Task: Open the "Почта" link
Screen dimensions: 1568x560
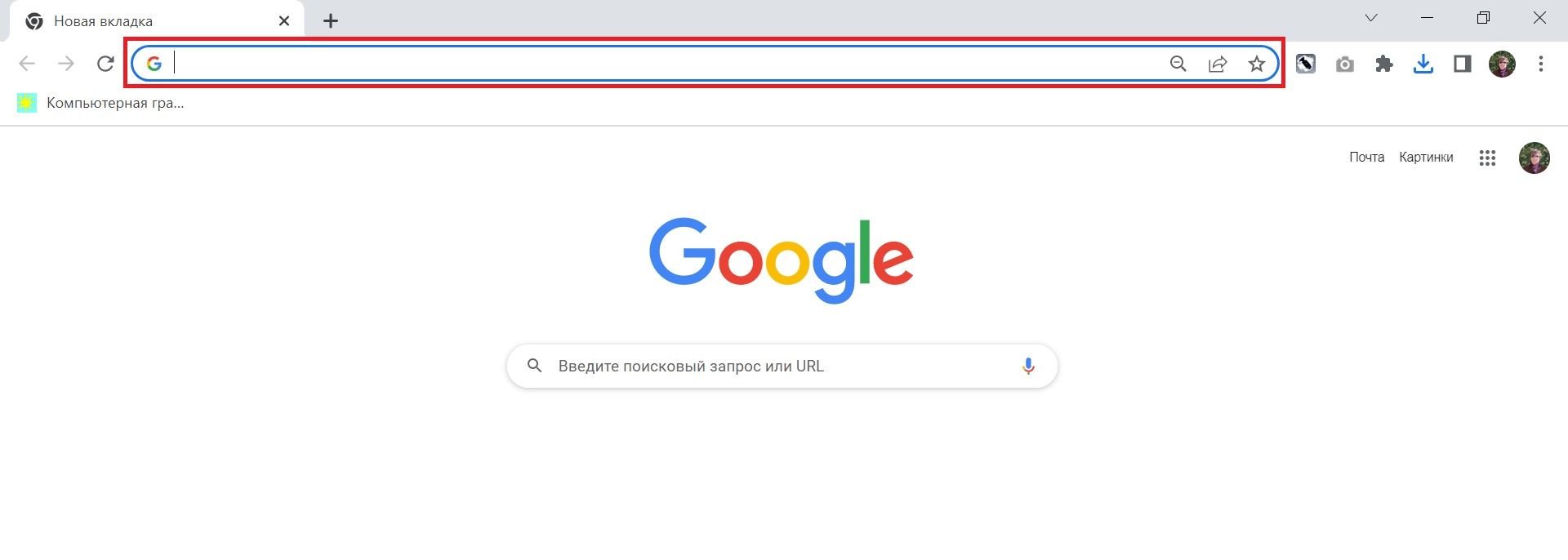Action: click(1366, 158)
